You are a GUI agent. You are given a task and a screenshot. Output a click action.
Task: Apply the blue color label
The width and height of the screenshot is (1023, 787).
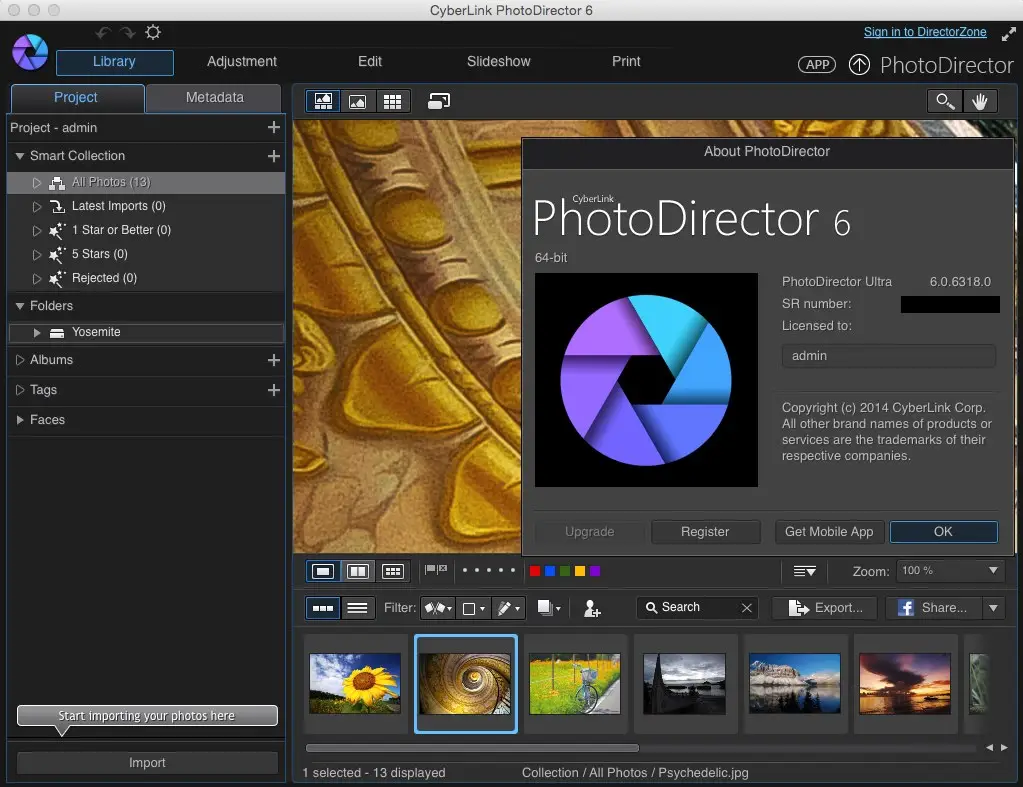tap(550, 571)
